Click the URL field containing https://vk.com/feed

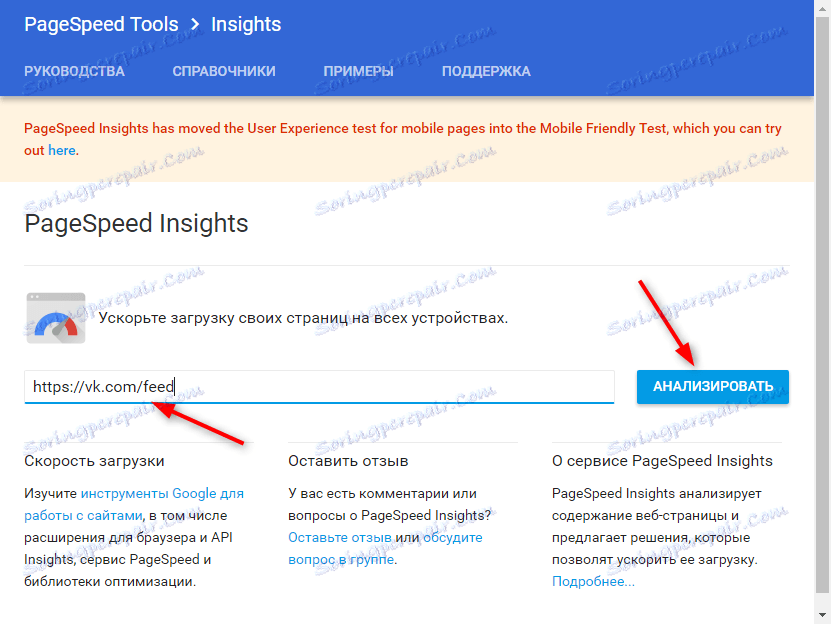point(320,386)
